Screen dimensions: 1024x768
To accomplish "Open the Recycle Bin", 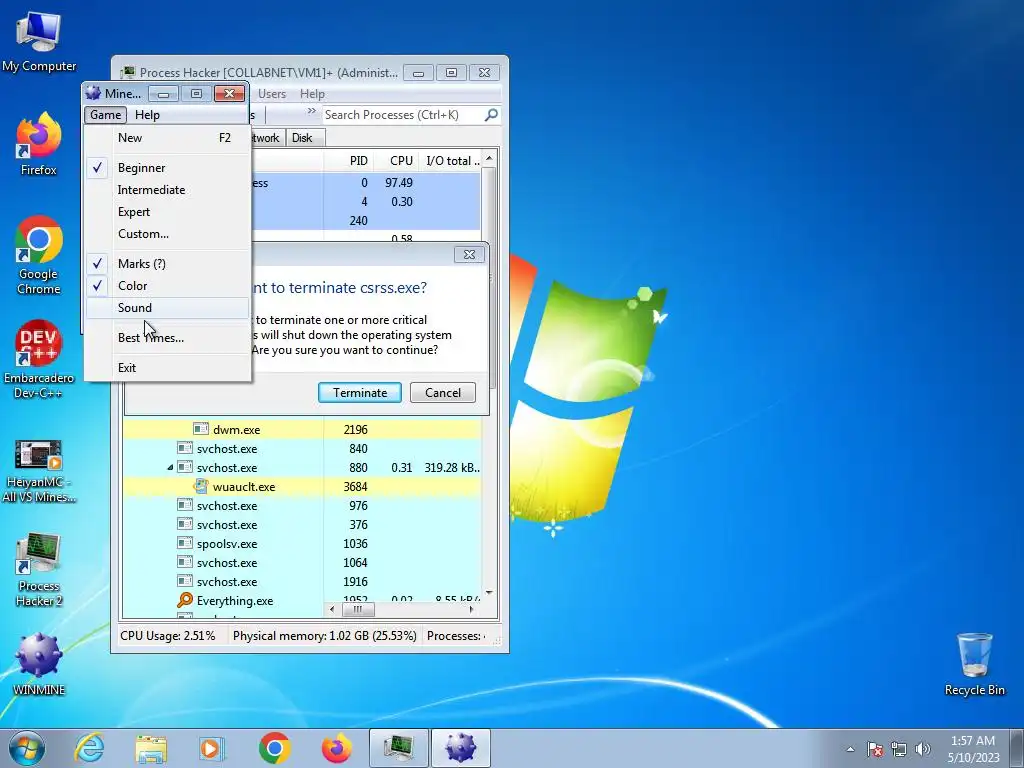I will click(x=974, y=665).
